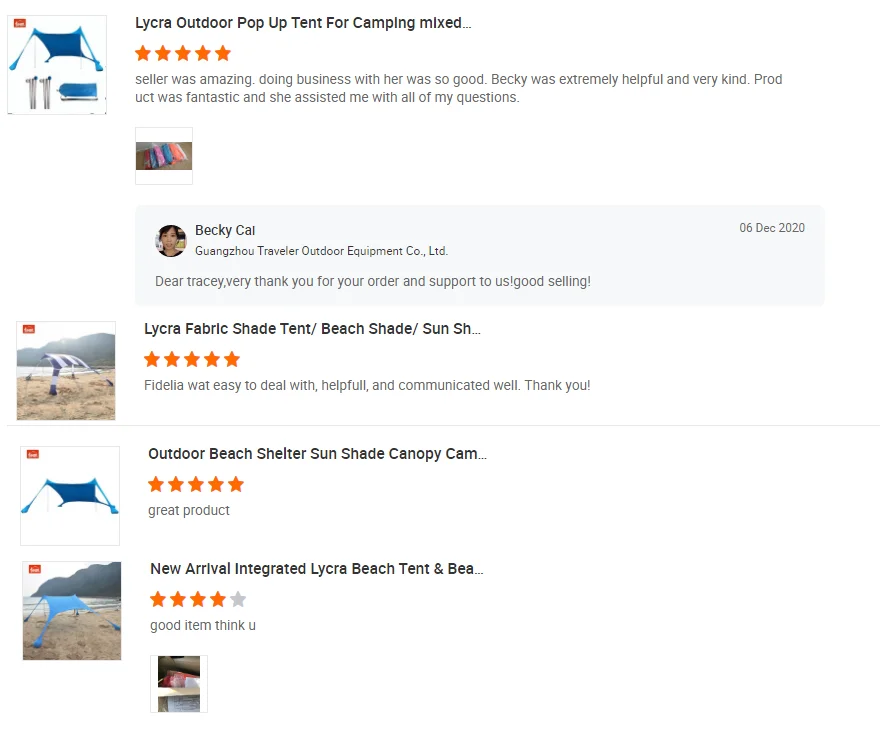Enlarge the review photo under 'good item think u'
The height and width of the screenshot is (732, 882).
(x=179, y=684)
